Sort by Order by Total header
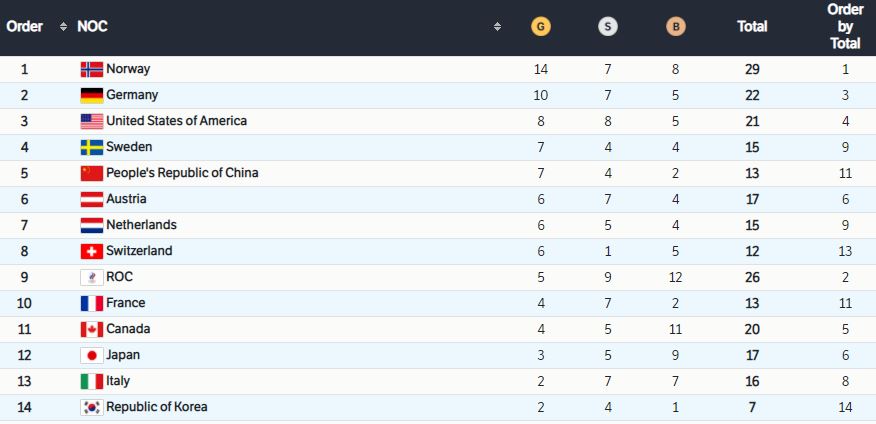The image size is (876, 424). [845, 27]
